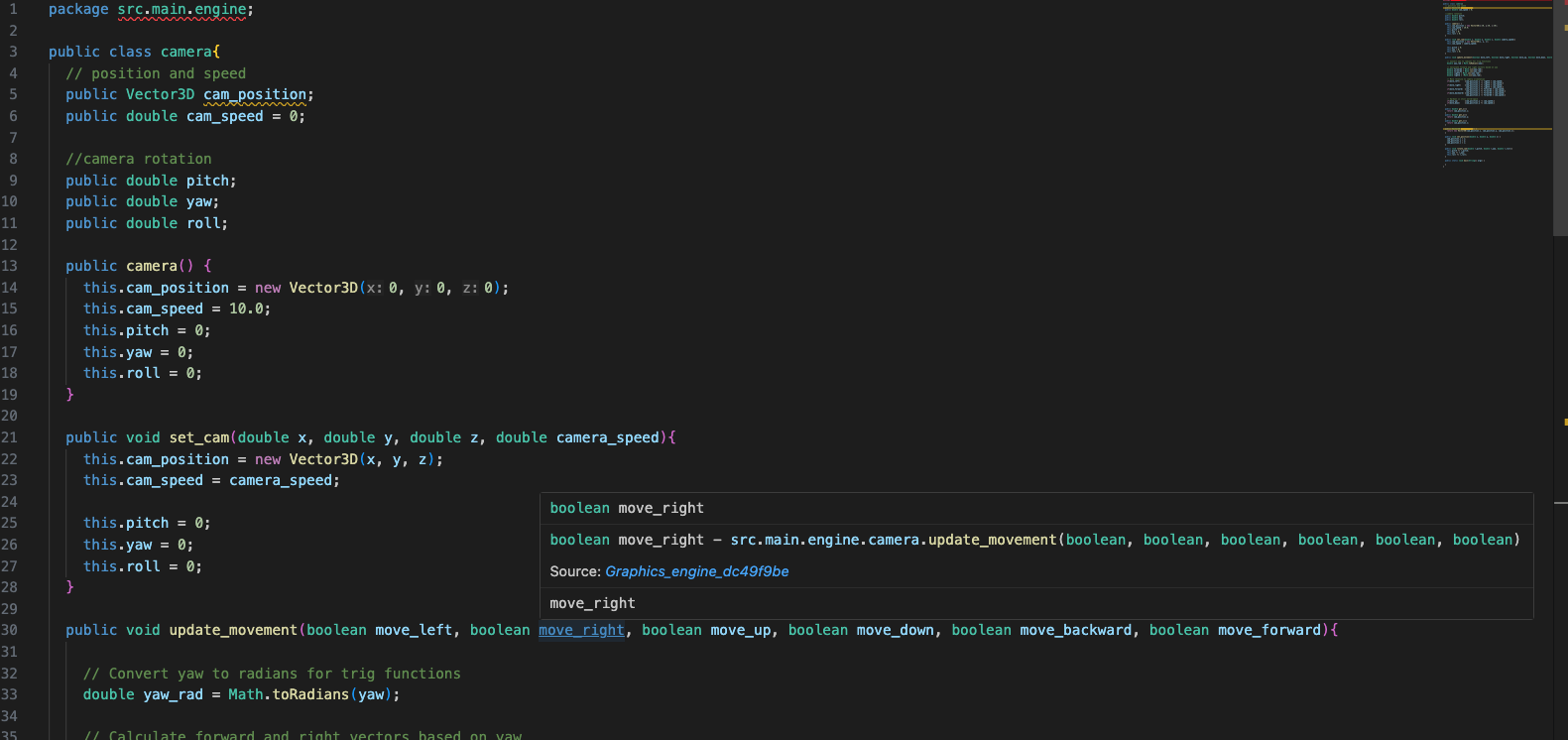Click the move_forward parameter
1568x740 pixels.
[1269, 630]
